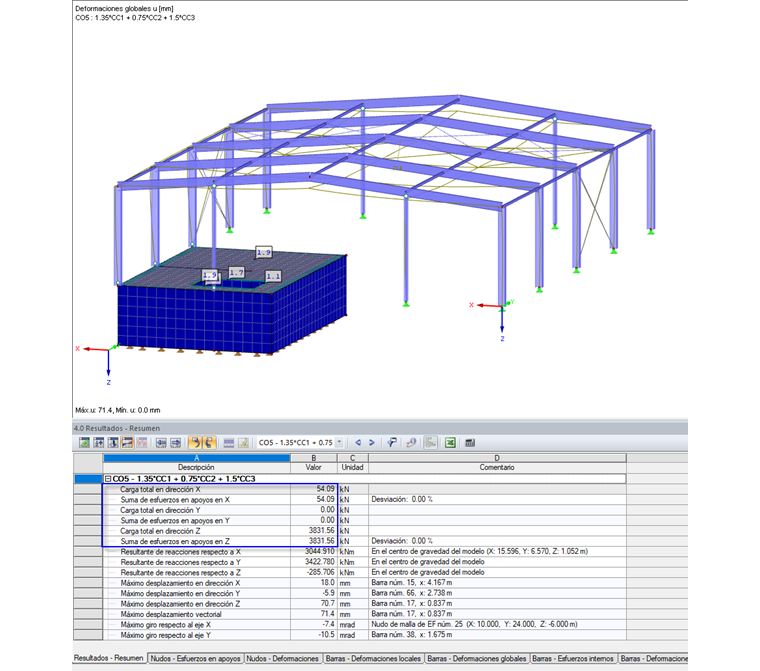Image resolution: width=760 pixels, height=671 pixels.
Task: Go to previous load case with left arrow
Action: (358, 442)
